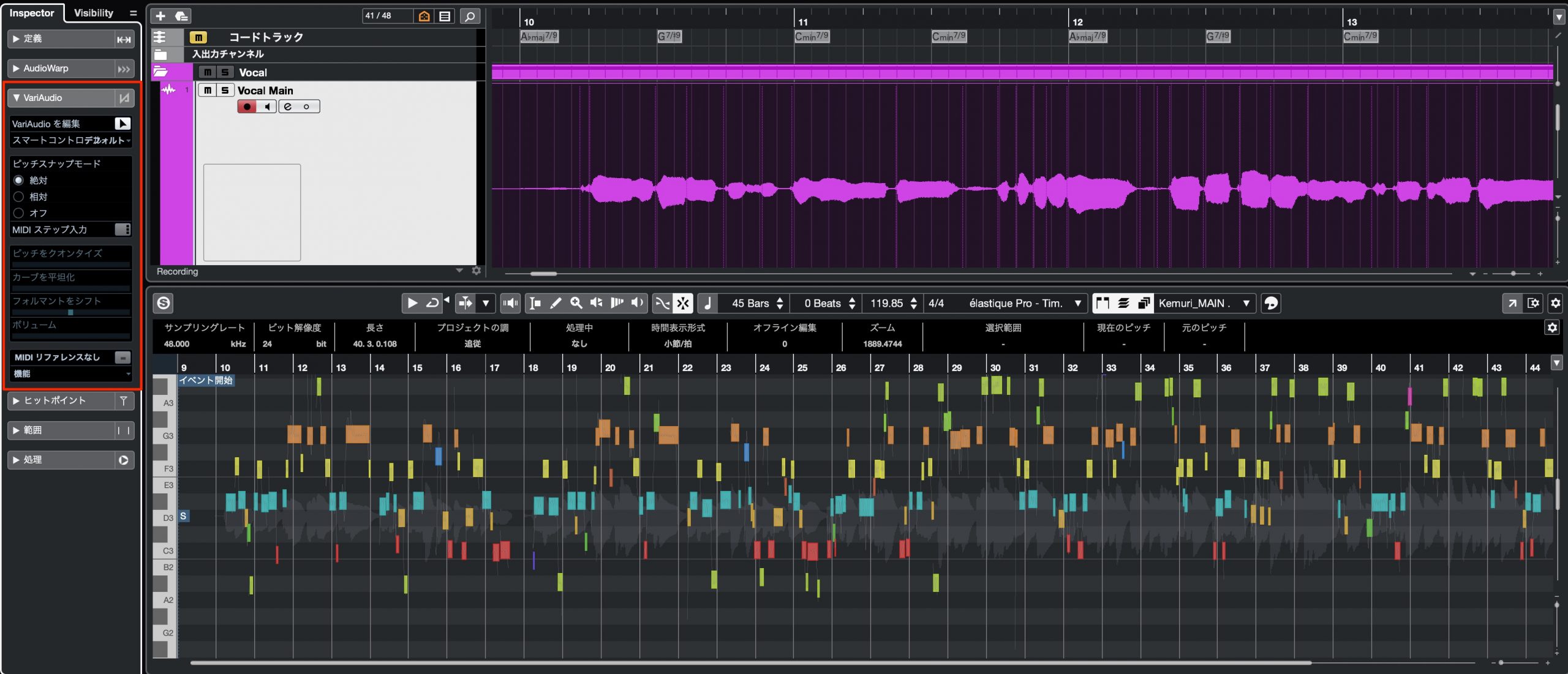Select the off (オフ) pitch snap mode
Image resolution: width=1568 pixels, height=674 pixels.
[x=18, y=213]
